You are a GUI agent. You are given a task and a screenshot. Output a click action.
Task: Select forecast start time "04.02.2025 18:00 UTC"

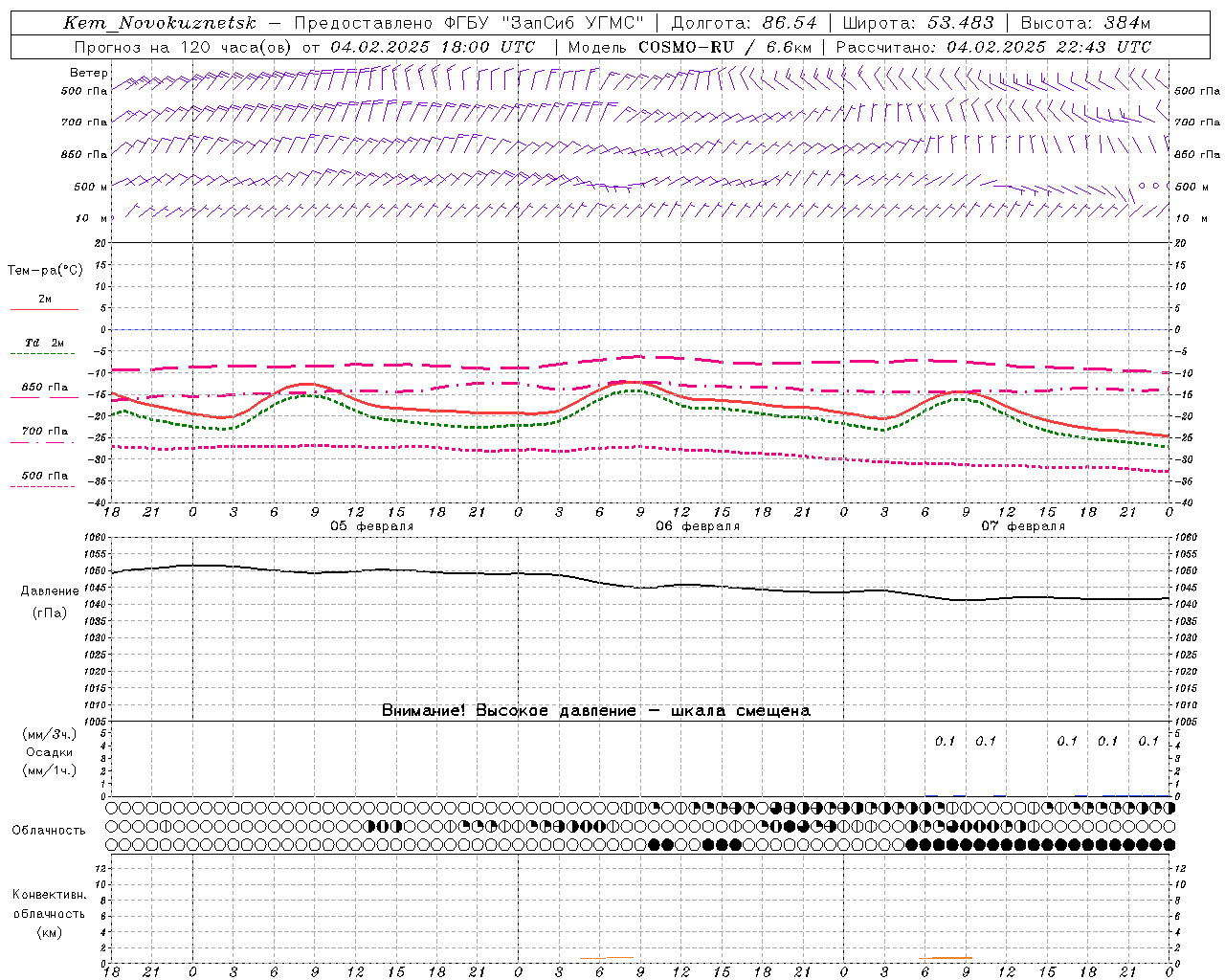click(x=433, y=47)
